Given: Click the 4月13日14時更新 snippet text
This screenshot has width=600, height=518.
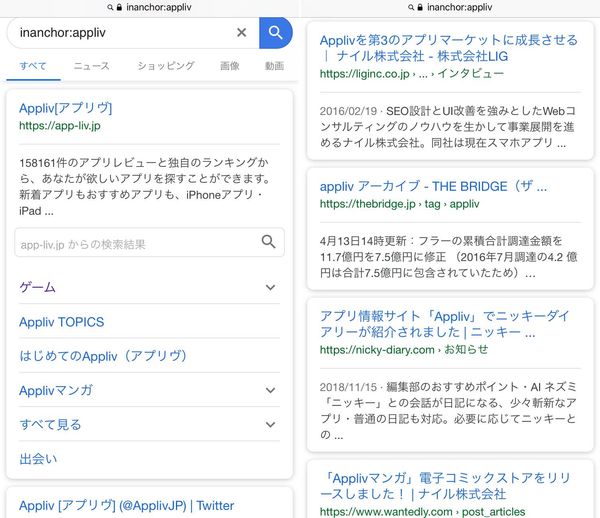Looking at the screenshot, I should [x=448, y=257].
